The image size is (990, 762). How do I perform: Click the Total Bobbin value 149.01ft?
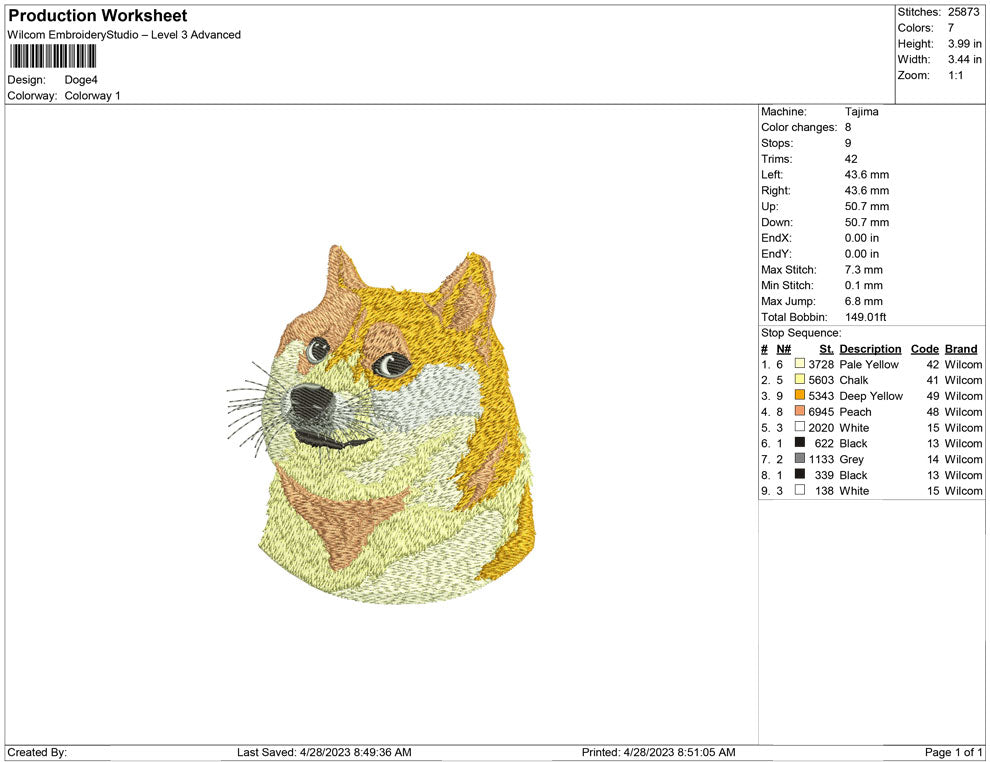click(865, 317)
